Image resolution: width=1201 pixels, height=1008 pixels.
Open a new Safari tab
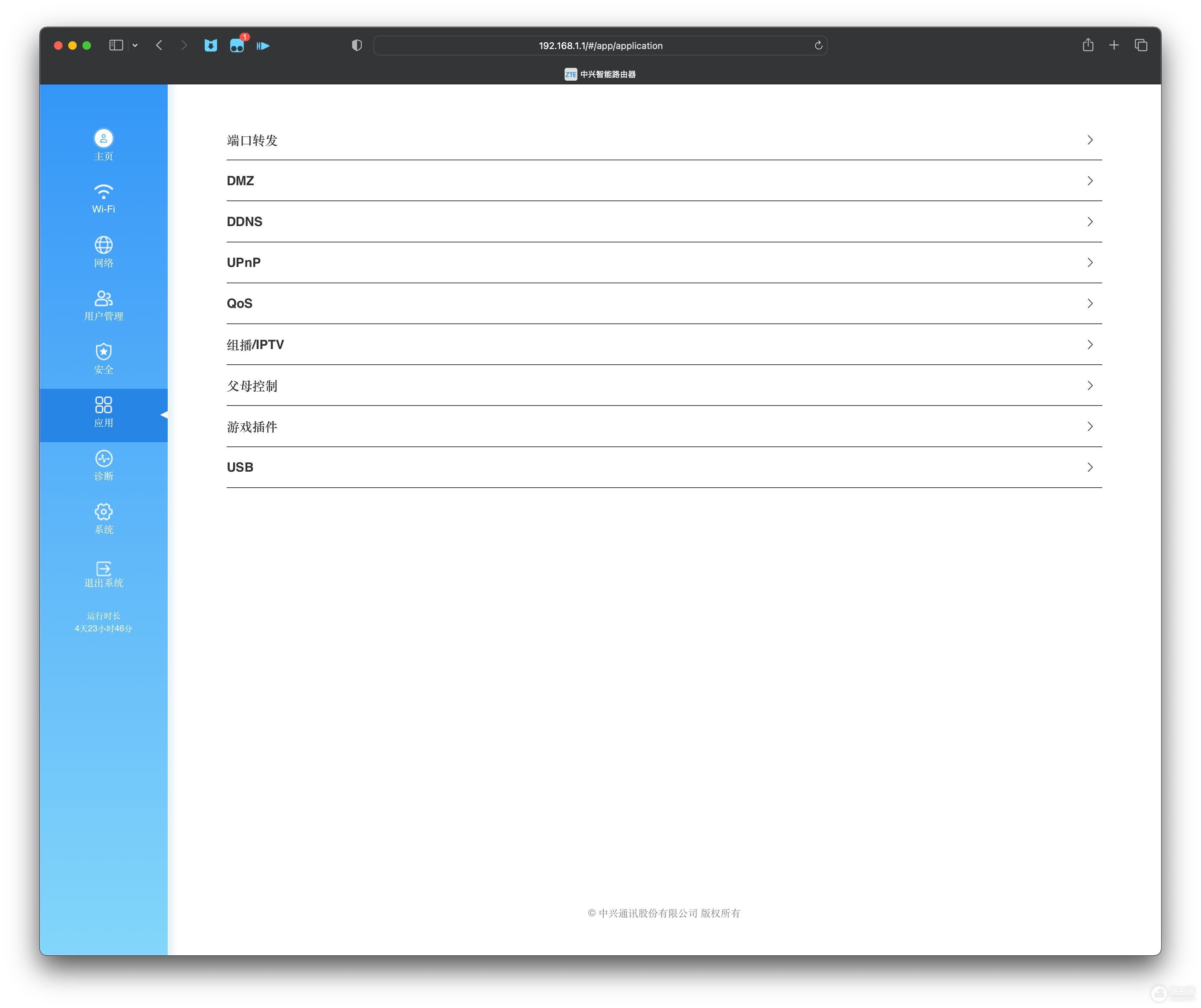click(x=1114, y=45)
